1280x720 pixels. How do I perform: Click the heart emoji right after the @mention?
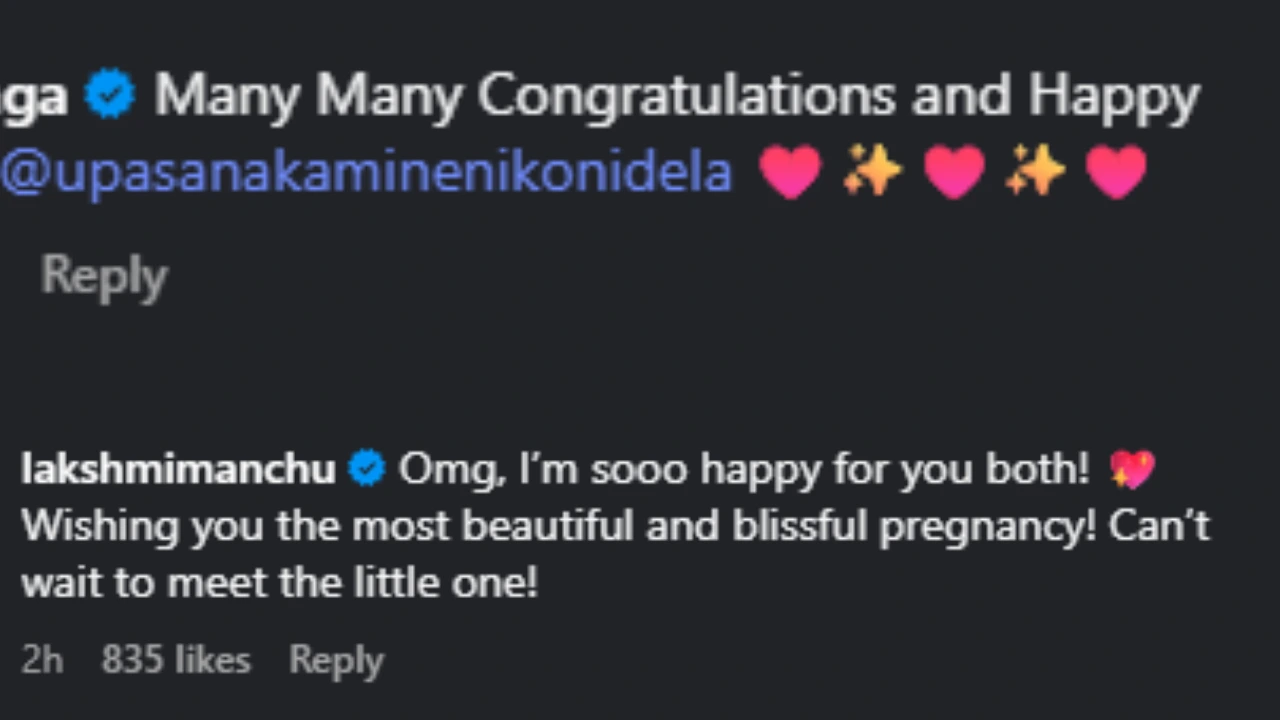[790, 172]
